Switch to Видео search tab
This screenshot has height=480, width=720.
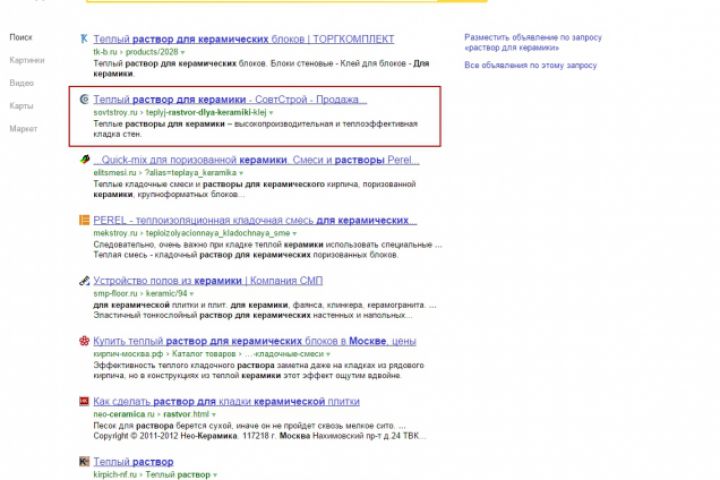[x=22, y=83]
